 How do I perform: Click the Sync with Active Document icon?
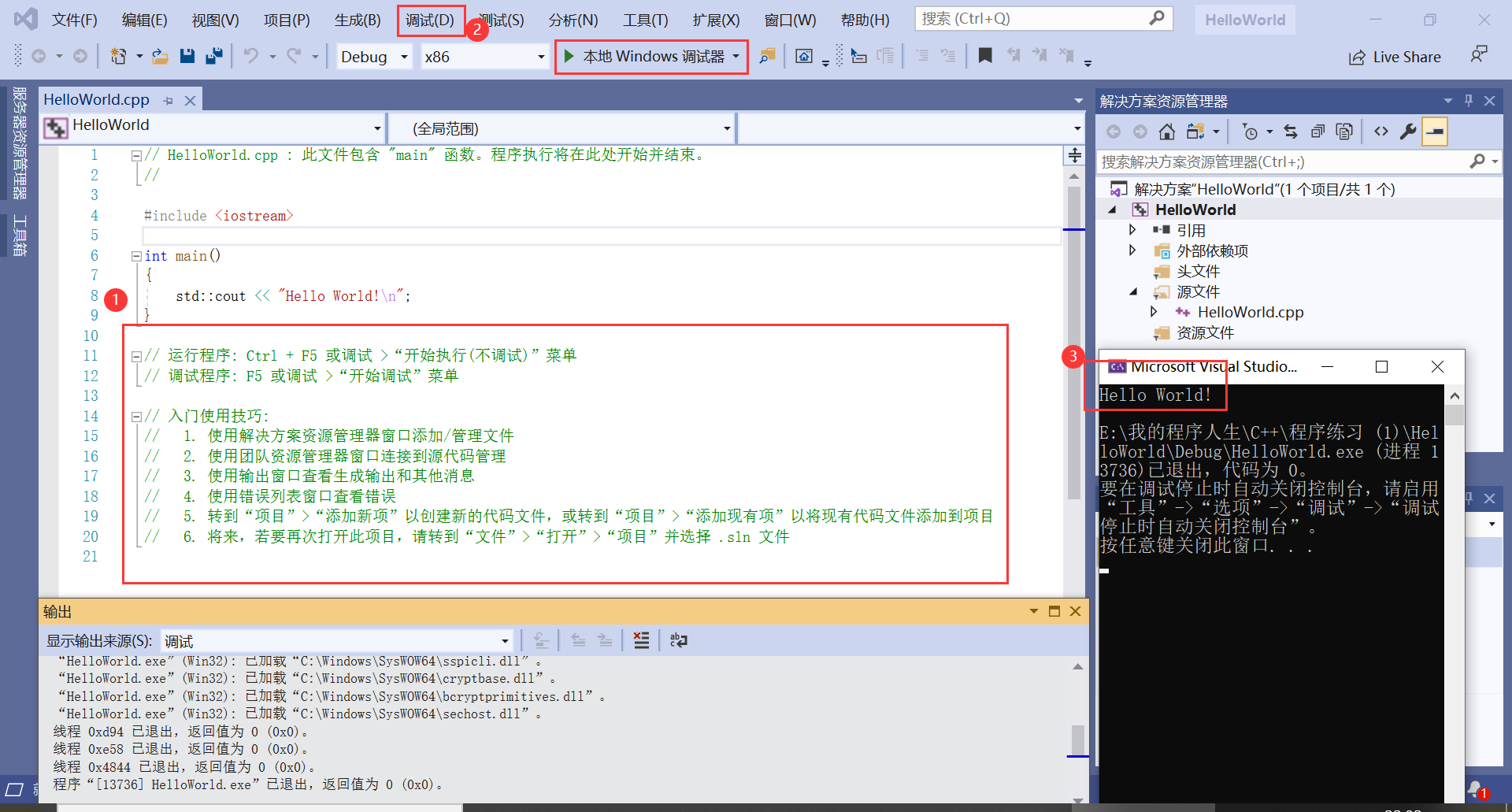tap(1291, 132)
